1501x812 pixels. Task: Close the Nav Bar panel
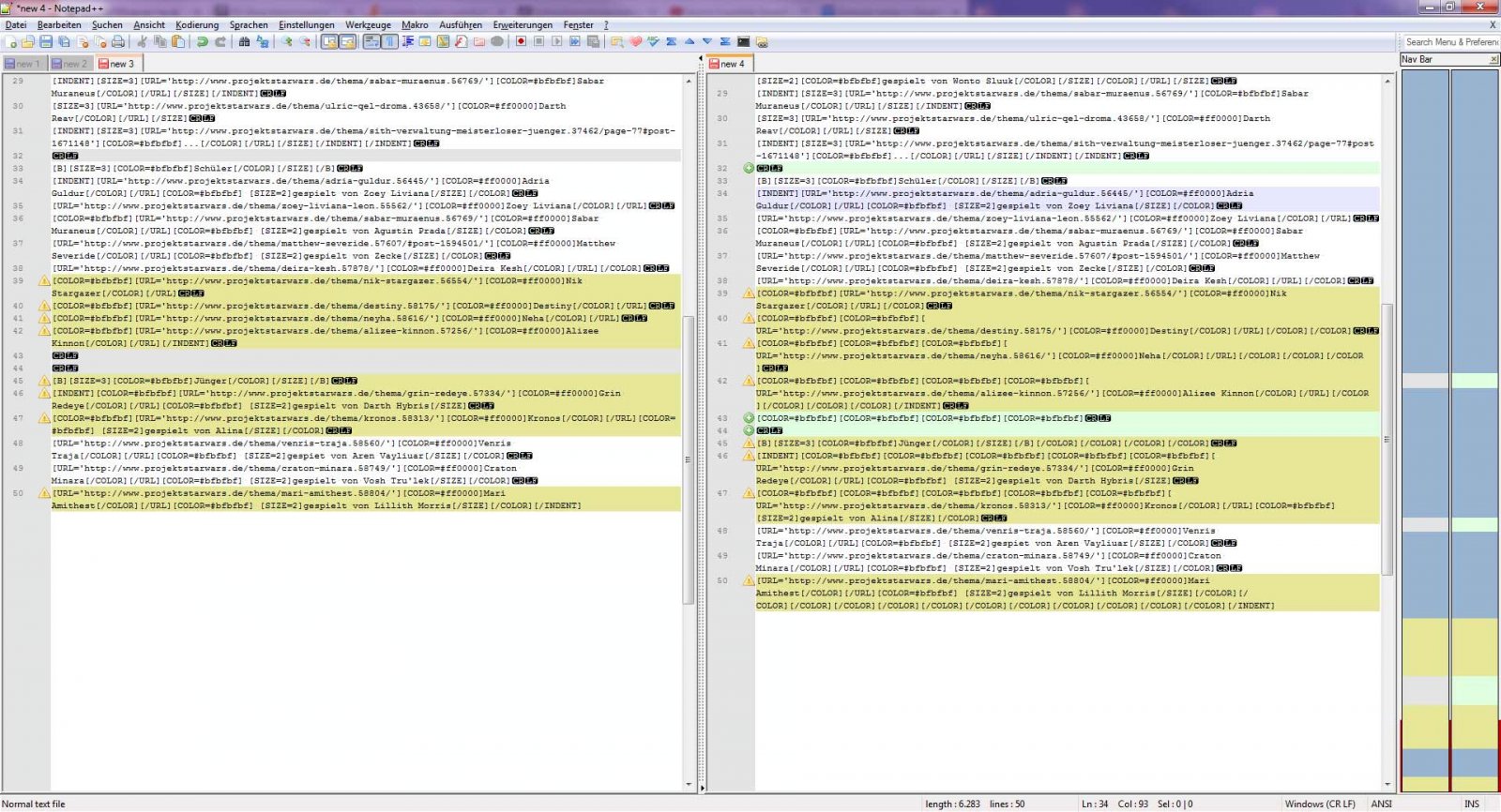[1493, 59]
